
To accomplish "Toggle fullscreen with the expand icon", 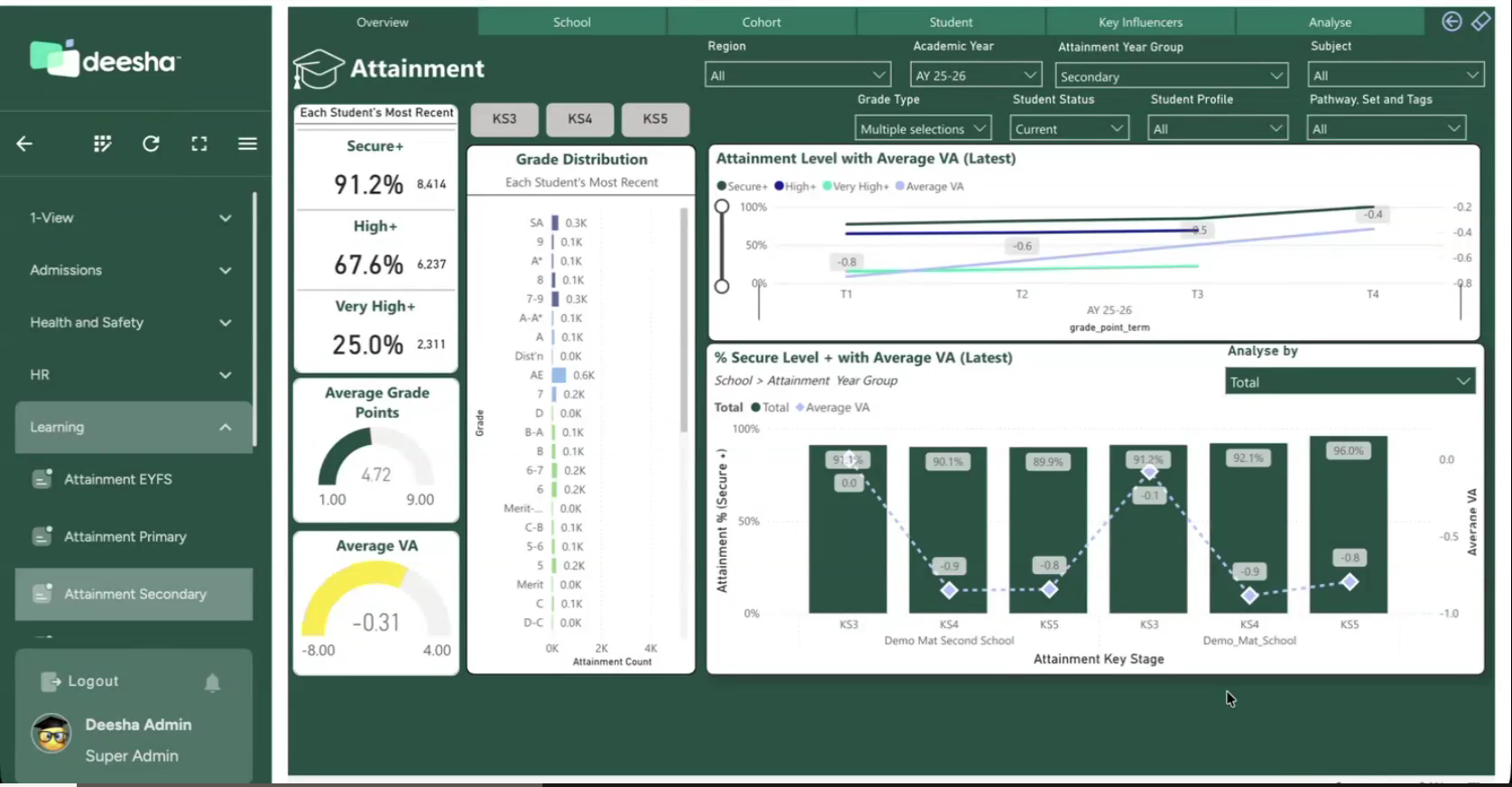I will click(x=199, y=144).
